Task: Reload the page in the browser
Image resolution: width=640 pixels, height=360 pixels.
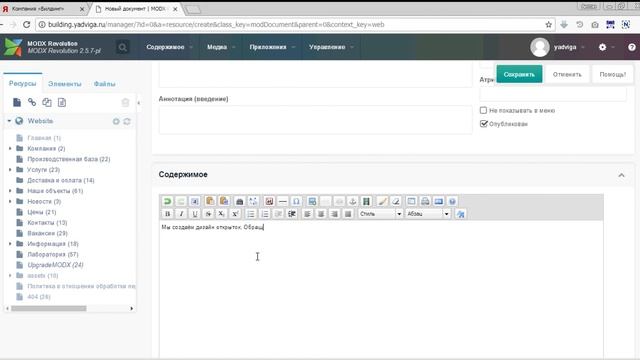Action: pos(27,24)
